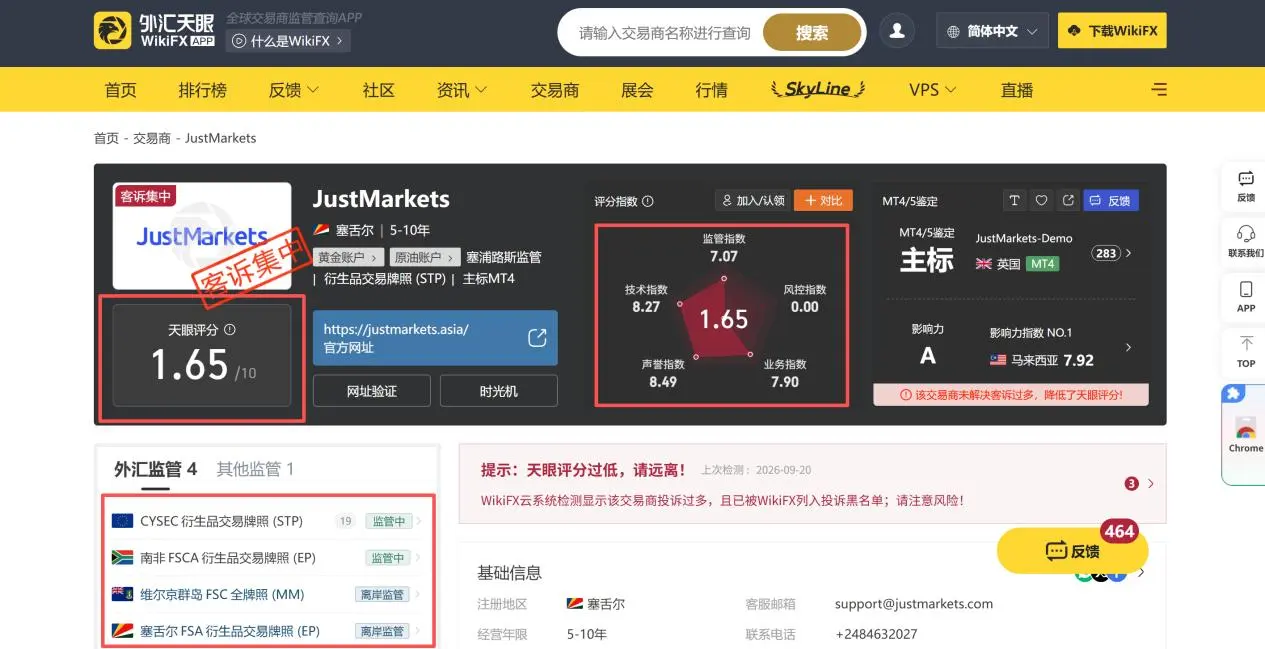This screenshot has height=649, width=1265.
Task: Open the user account profile icon
Action: click(897, 31)
